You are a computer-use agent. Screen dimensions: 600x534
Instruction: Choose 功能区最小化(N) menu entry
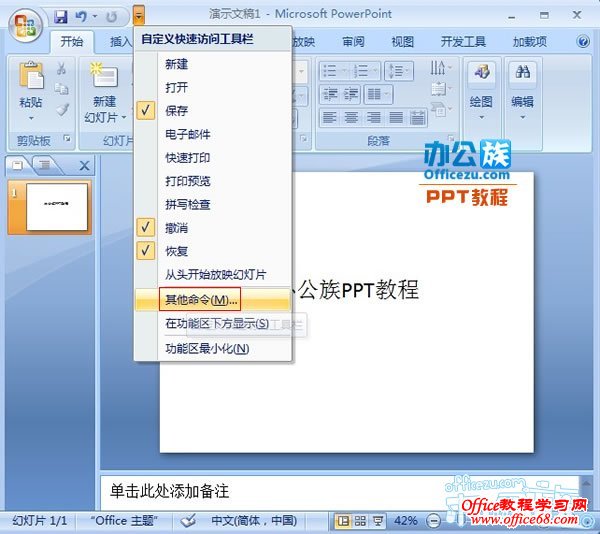pos(213,348)
